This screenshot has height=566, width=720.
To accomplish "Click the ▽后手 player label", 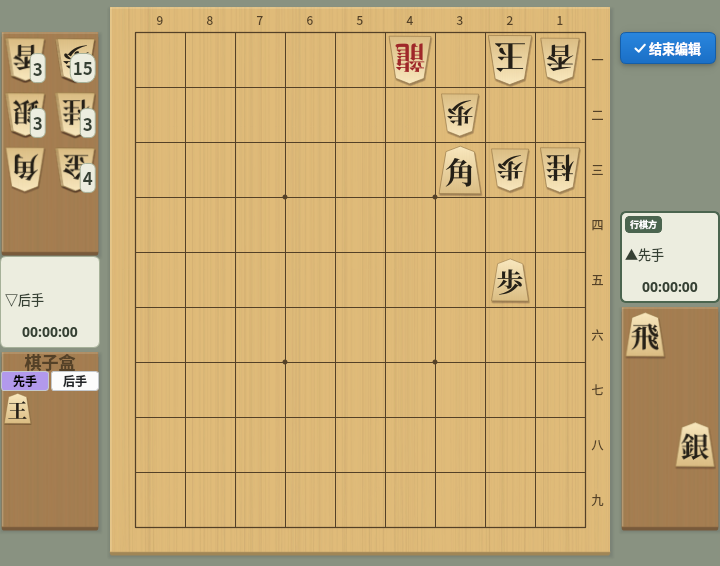I will click(x=25, y=301).
